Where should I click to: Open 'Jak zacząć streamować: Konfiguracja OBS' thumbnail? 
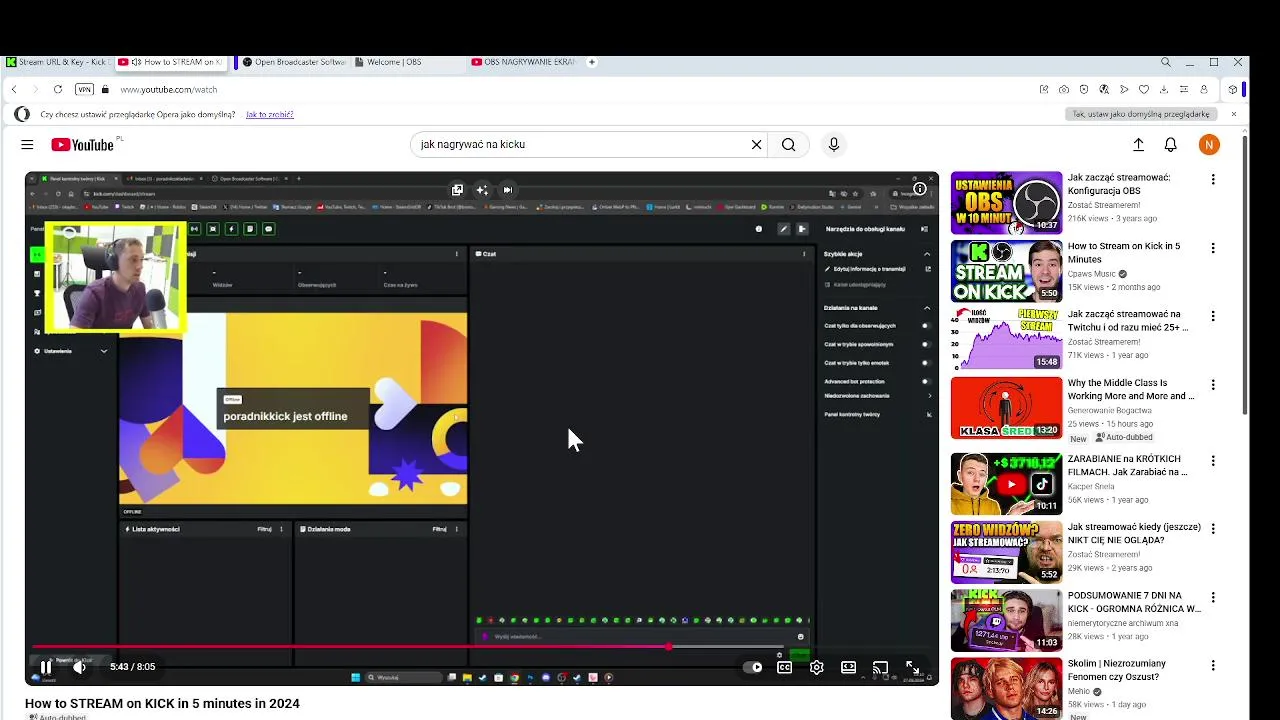tap(1006, 203)
